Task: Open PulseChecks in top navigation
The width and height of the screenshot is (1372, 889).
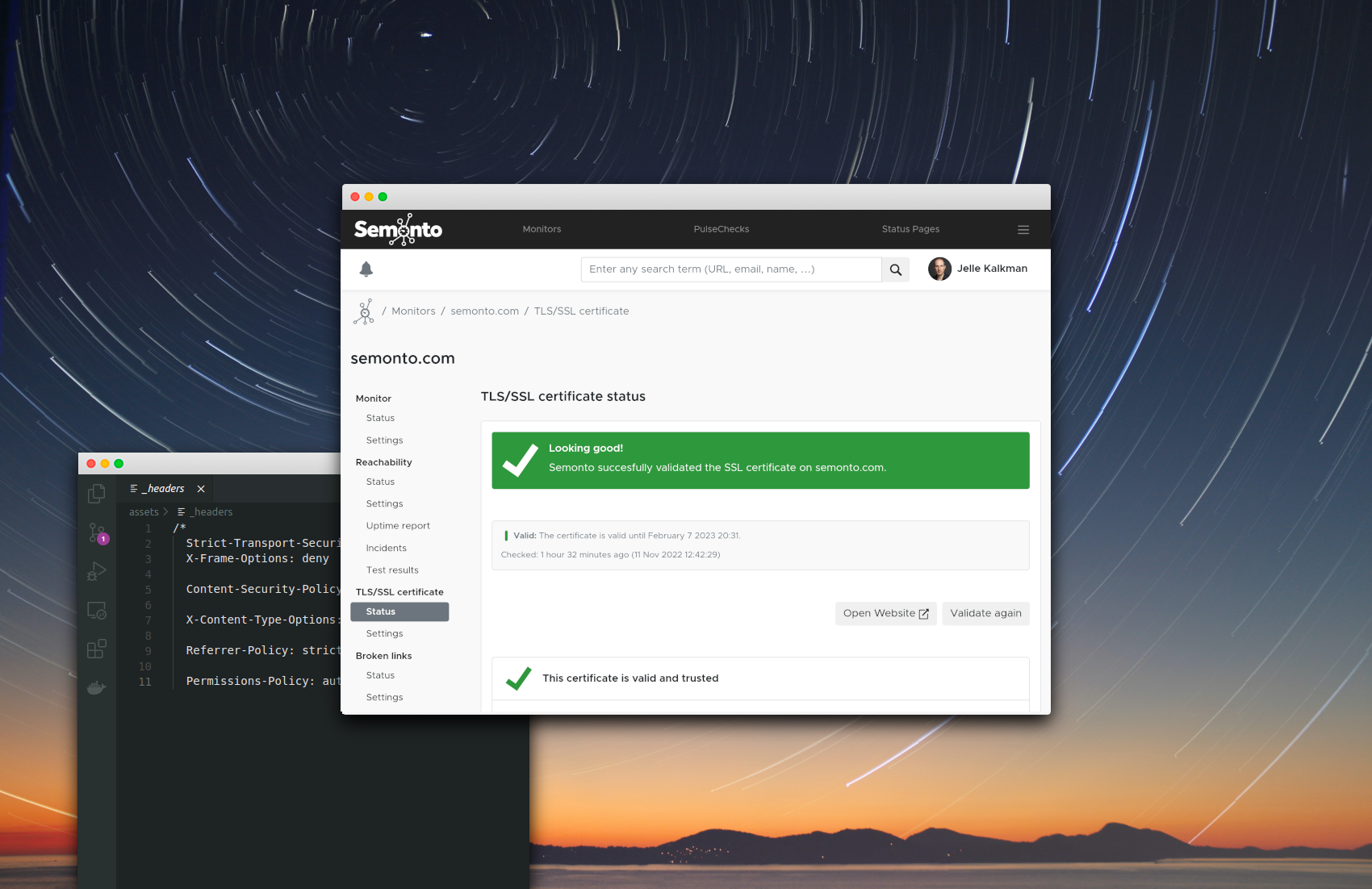Action: (x=722, y=229)
